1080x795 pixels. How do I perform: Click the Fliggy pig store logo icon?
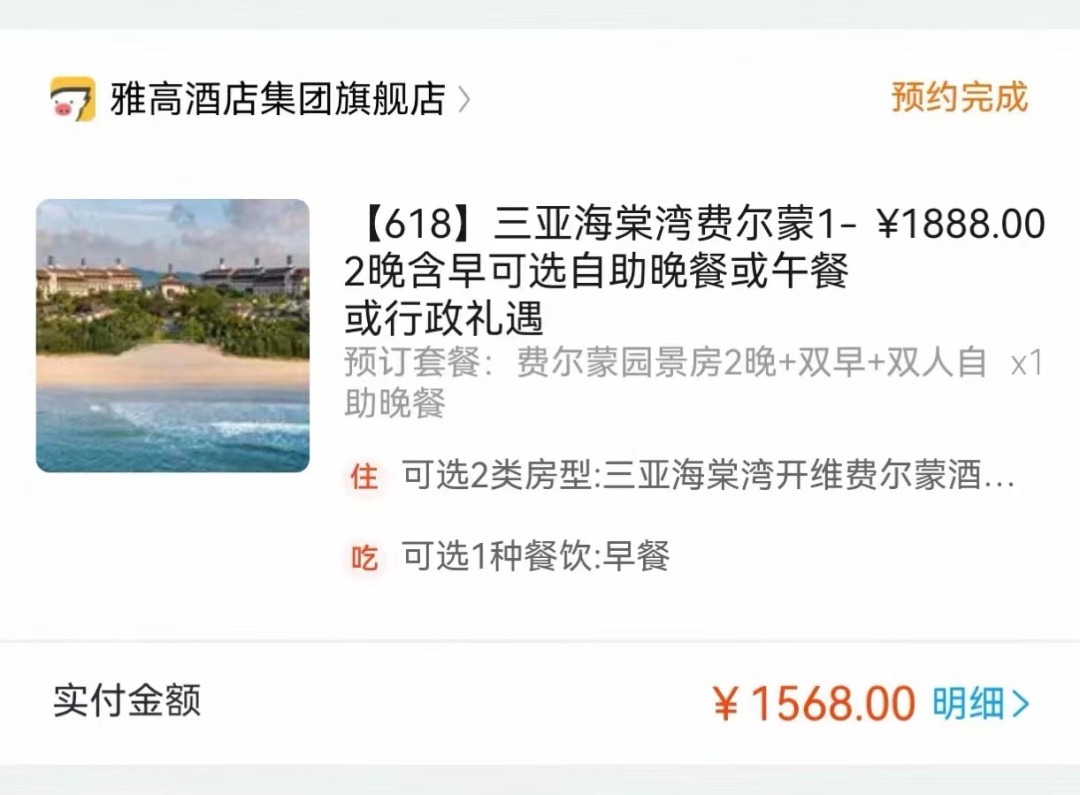(x=72, y=99)
